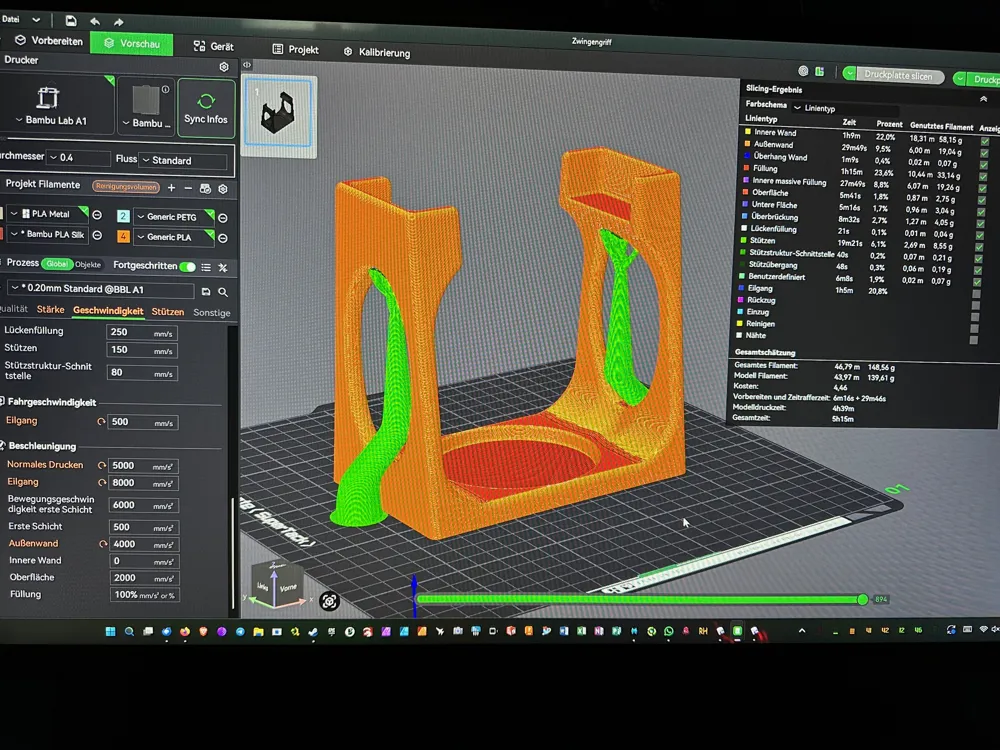Open the Stärke settings tab
The image size is (1000, 750).
point(50,309)
